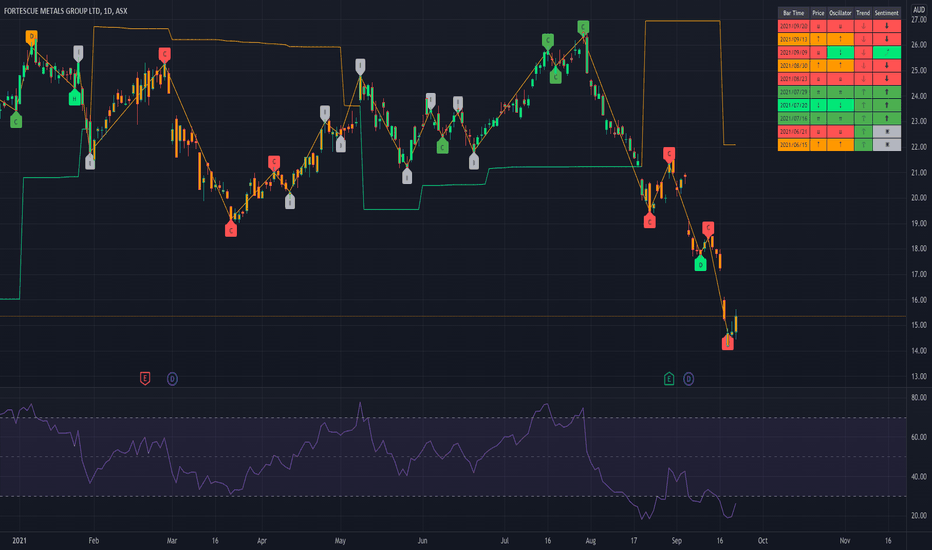Screen dimensions: 932x550
Task: Click the 20.00 RSI axis label
Action: click(919, 516)
